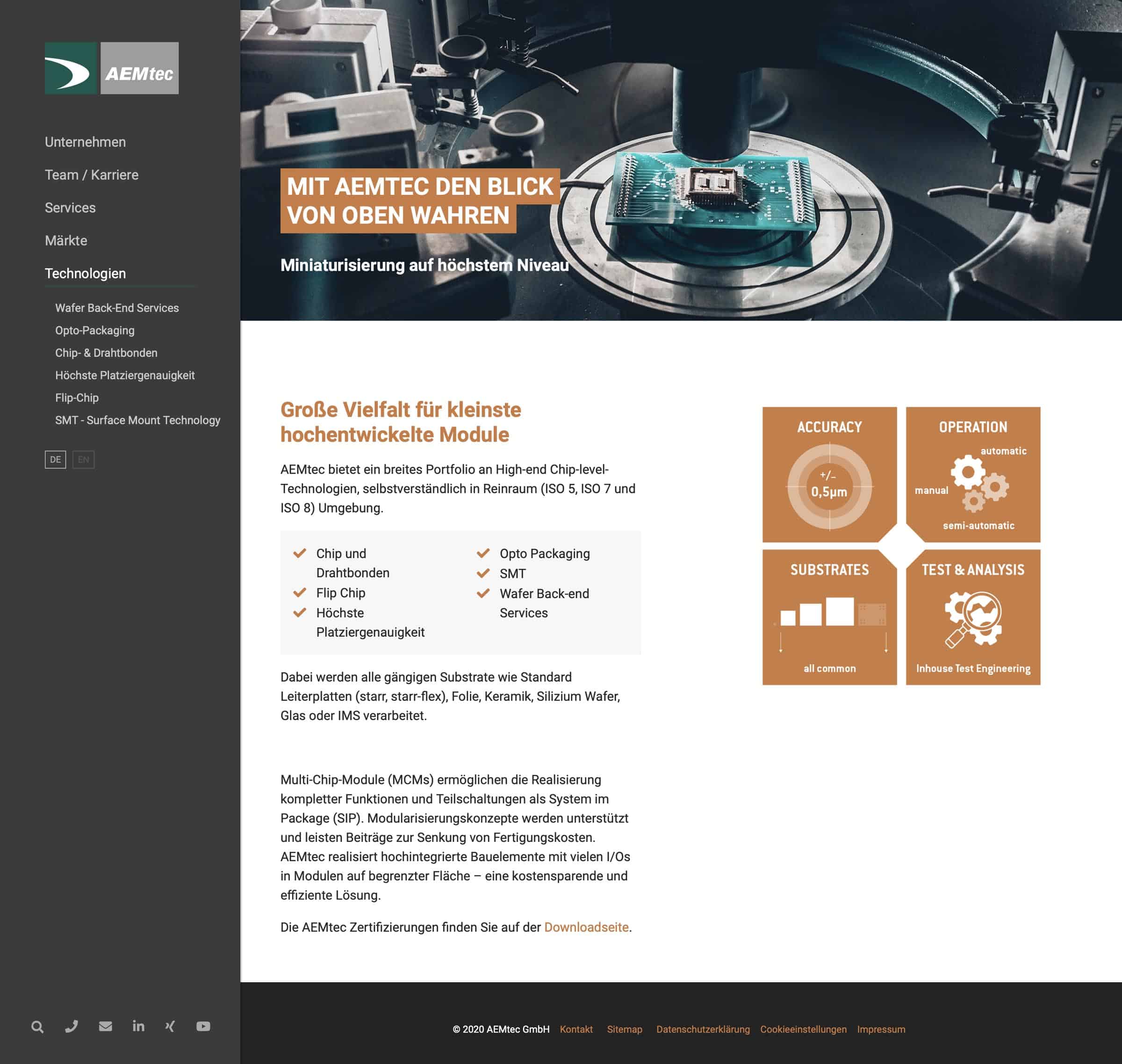This screenshot has height=1064, width=1122.
Task: Open the search icon in sidebar footer
Action: coord(37,1027)
